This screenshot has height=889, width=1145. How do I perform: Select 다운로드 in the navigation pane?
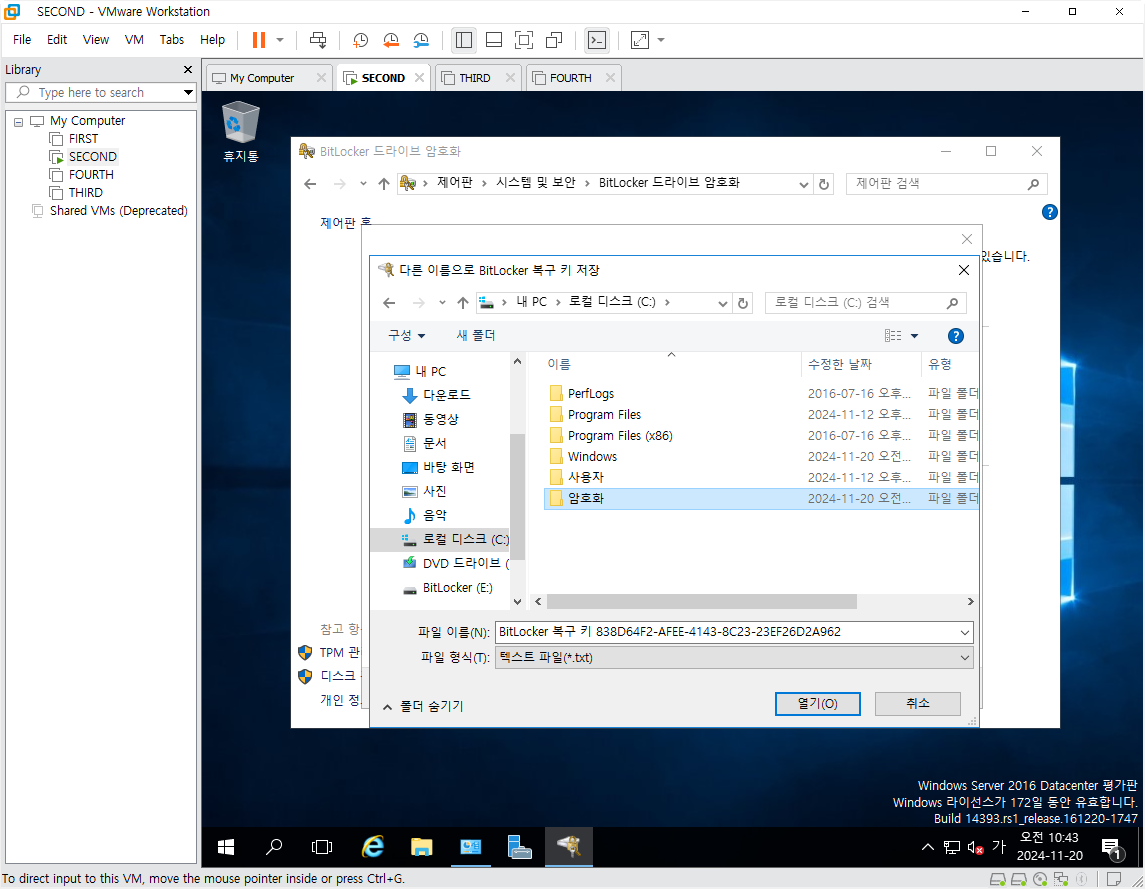[x=446, y=395]
